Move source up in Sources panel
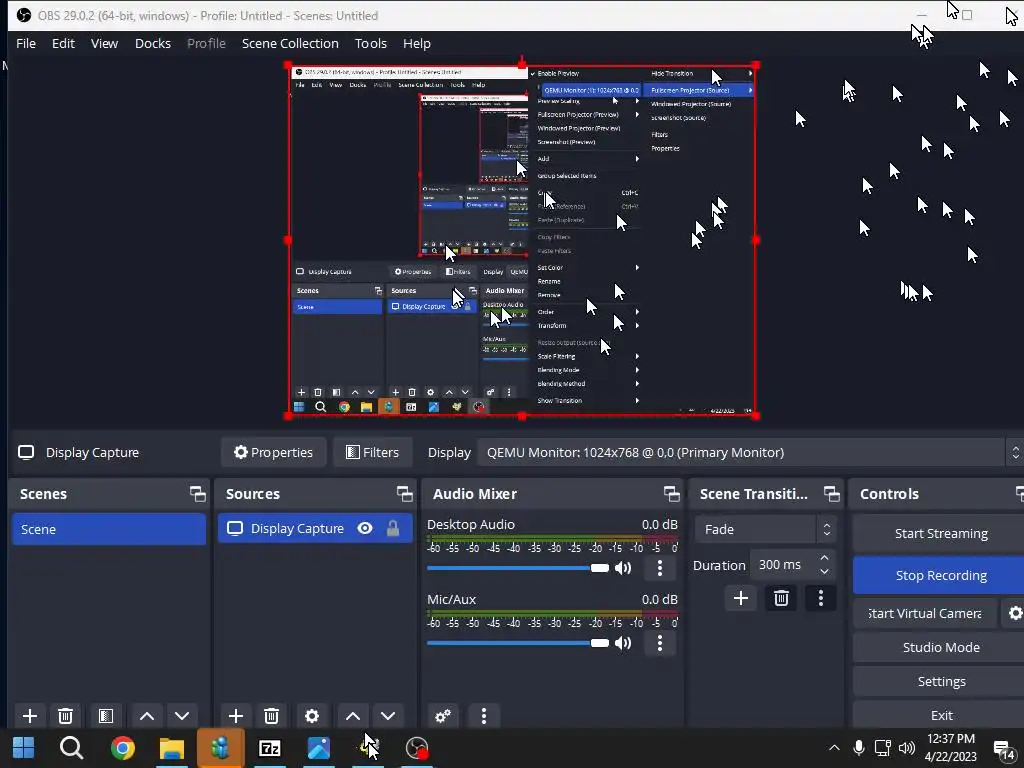The height and width of the screenshot is (768, 1024). [353, 716]
